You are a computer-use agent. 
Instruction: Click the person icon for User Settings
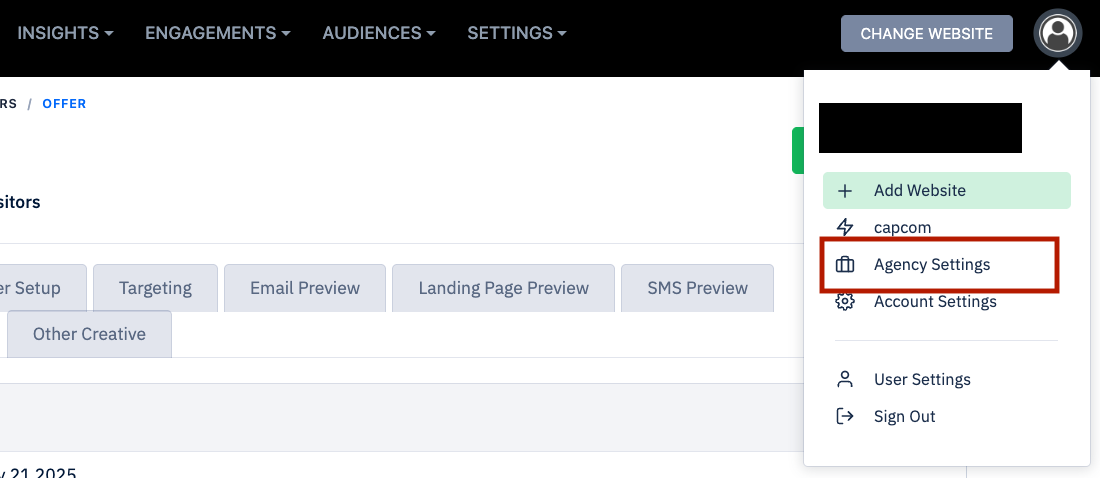(845, 379)
